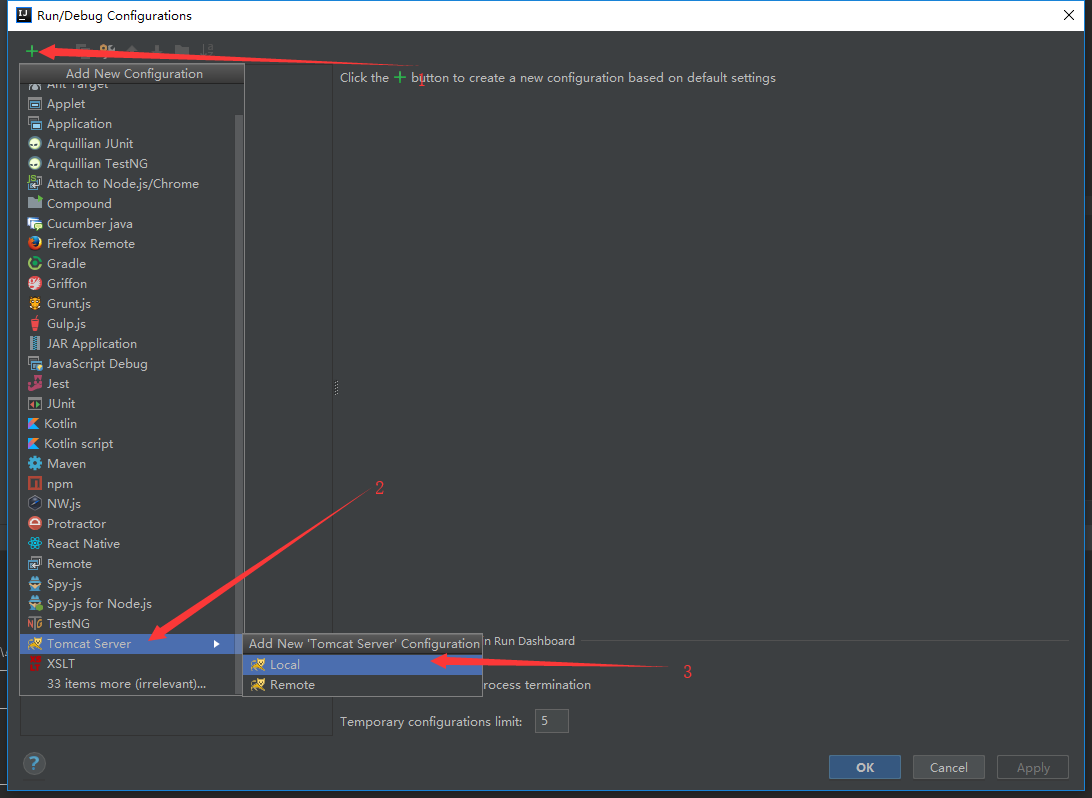Choose the npm configuration type
Image resolution: width=1092 pixels, height=798 pixels.
point(132,484)
